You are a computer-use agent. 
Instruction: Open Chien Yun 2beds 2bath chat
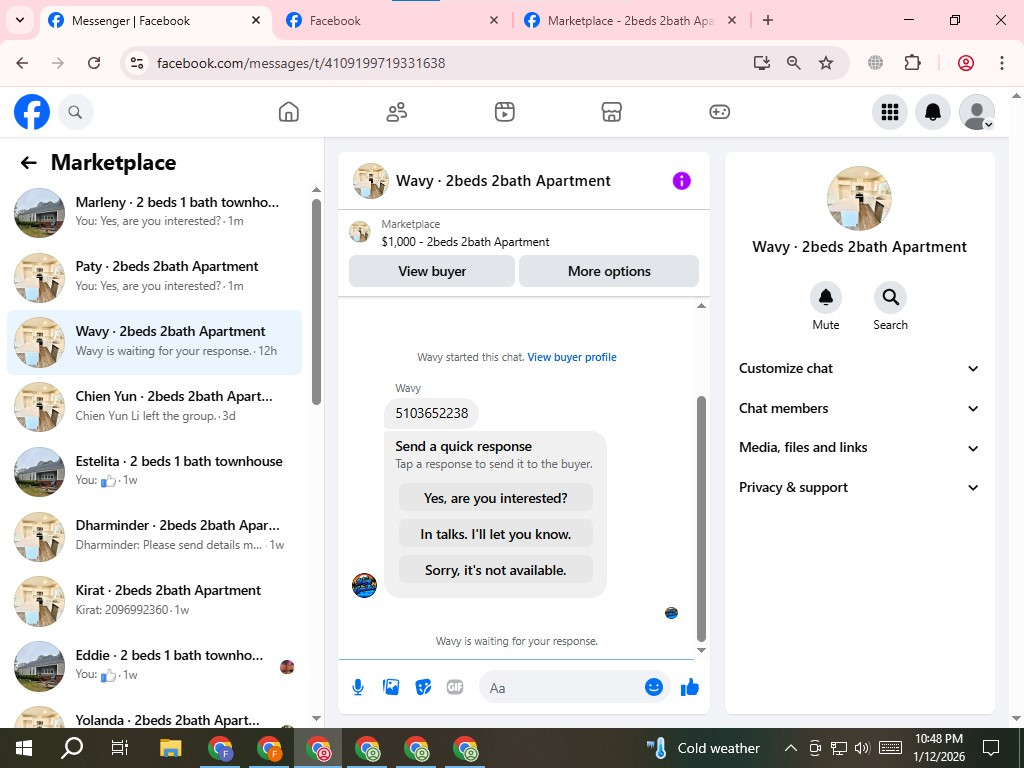[155, 406]
